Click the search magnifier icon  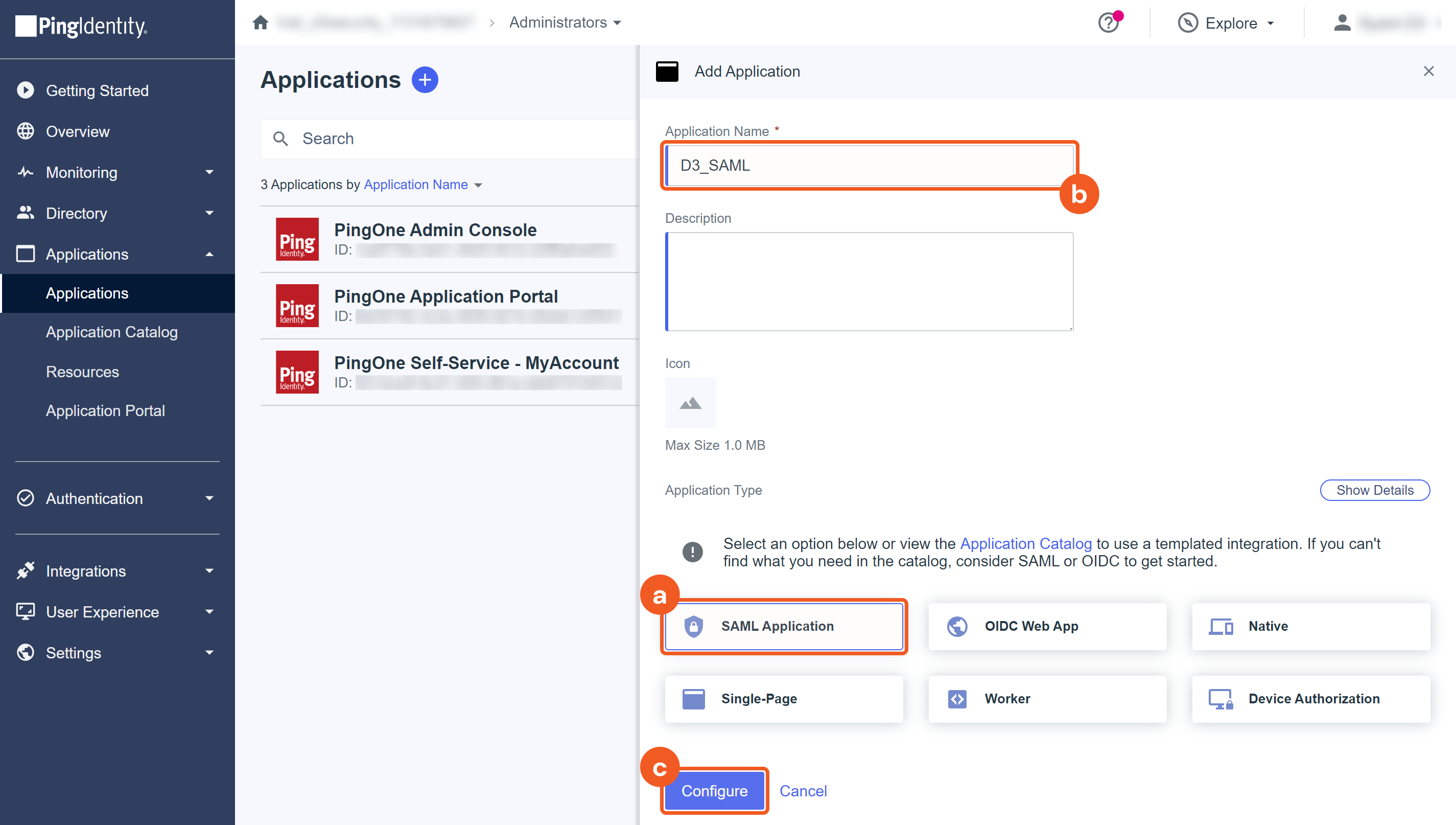tap(281, 139)
